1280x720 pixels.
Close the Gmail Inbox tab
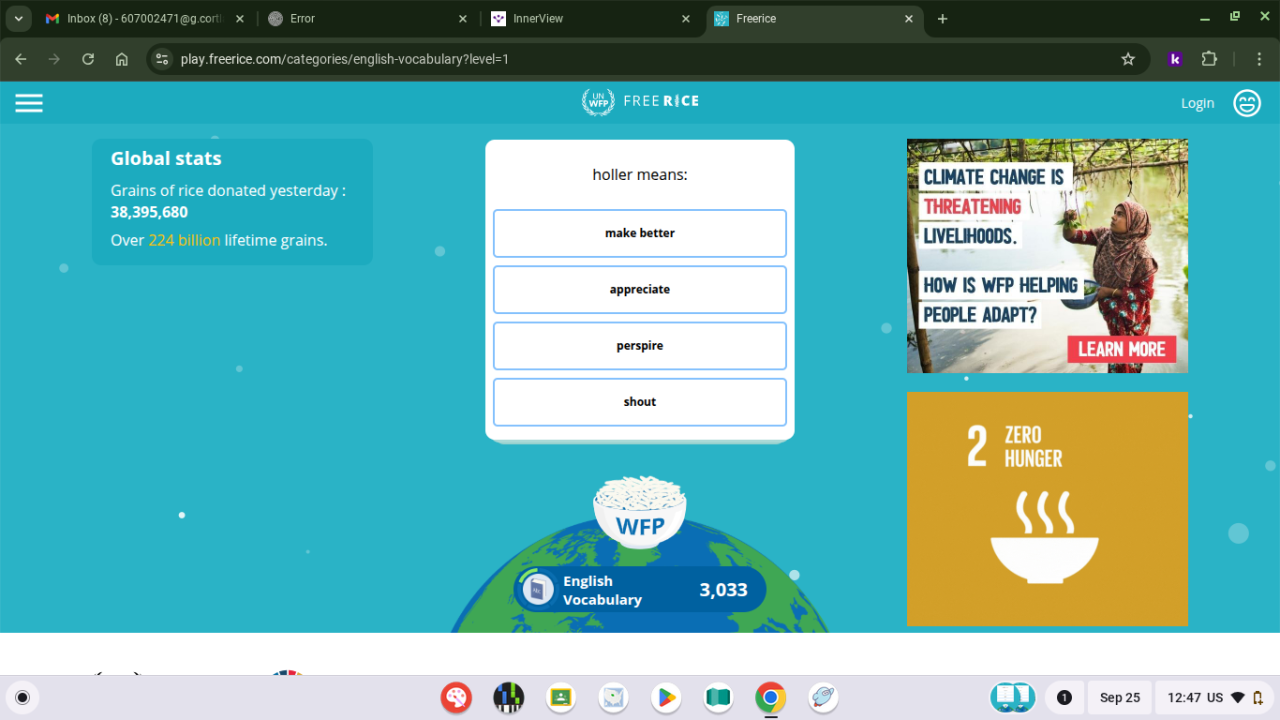tap(240, 19)
